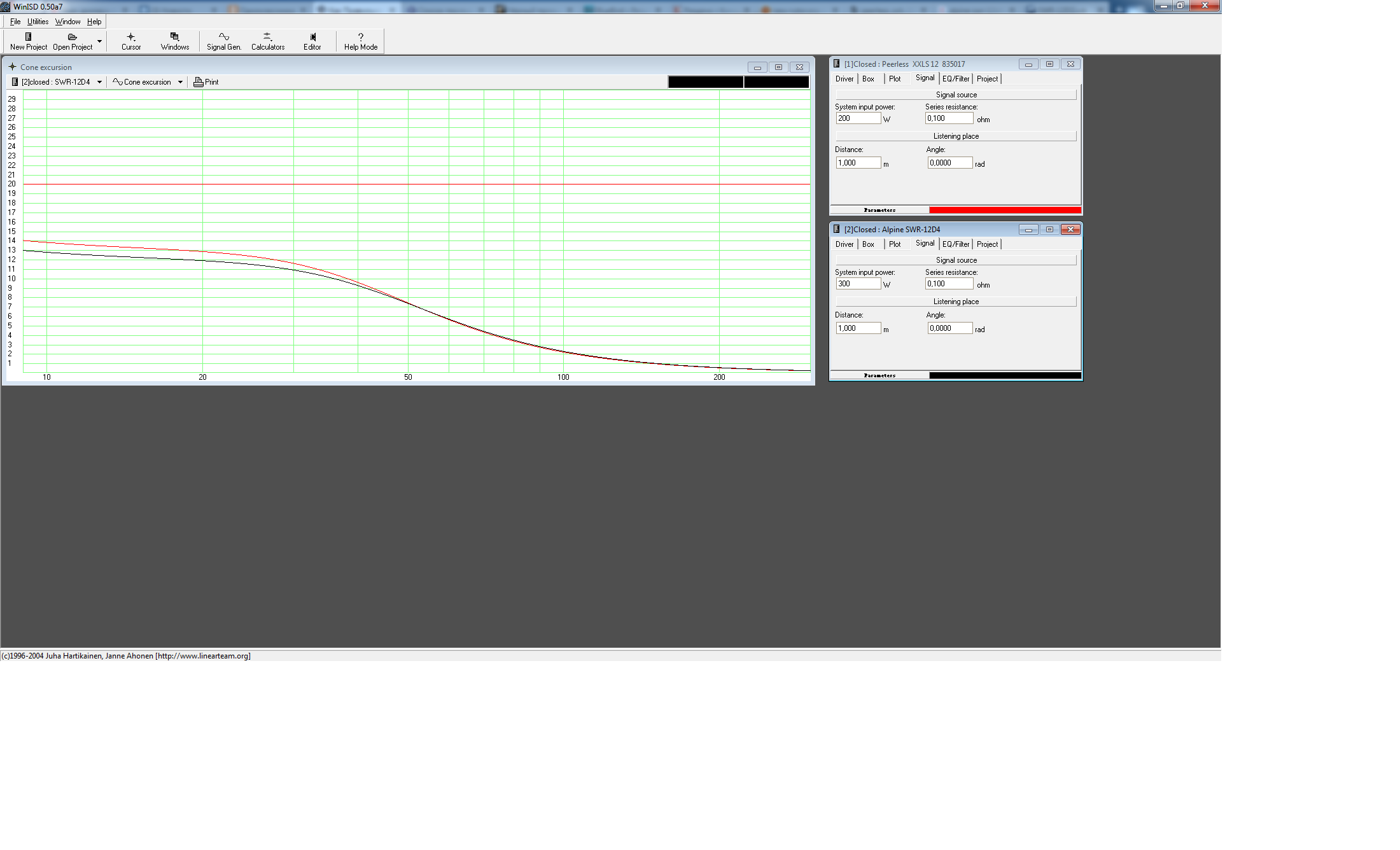Image resolution: width=1400 pixels, height=850 pixels.
Task: Switch to Driver tab in Alpine SWR-12D4 window
Action: pyautogui.click(x=844, y=244)
